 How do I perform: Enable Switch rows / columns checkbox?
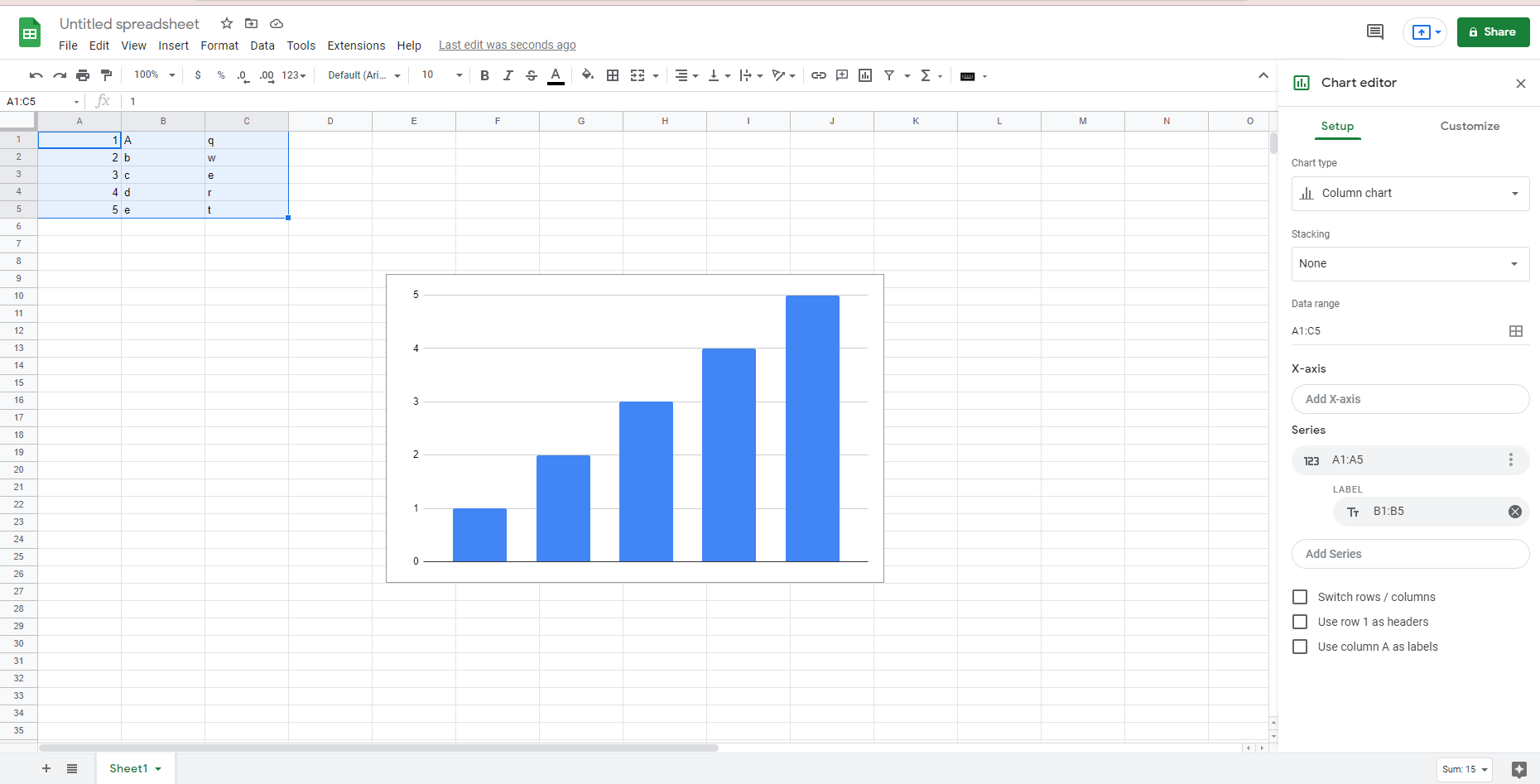(x=1300, y=597)
